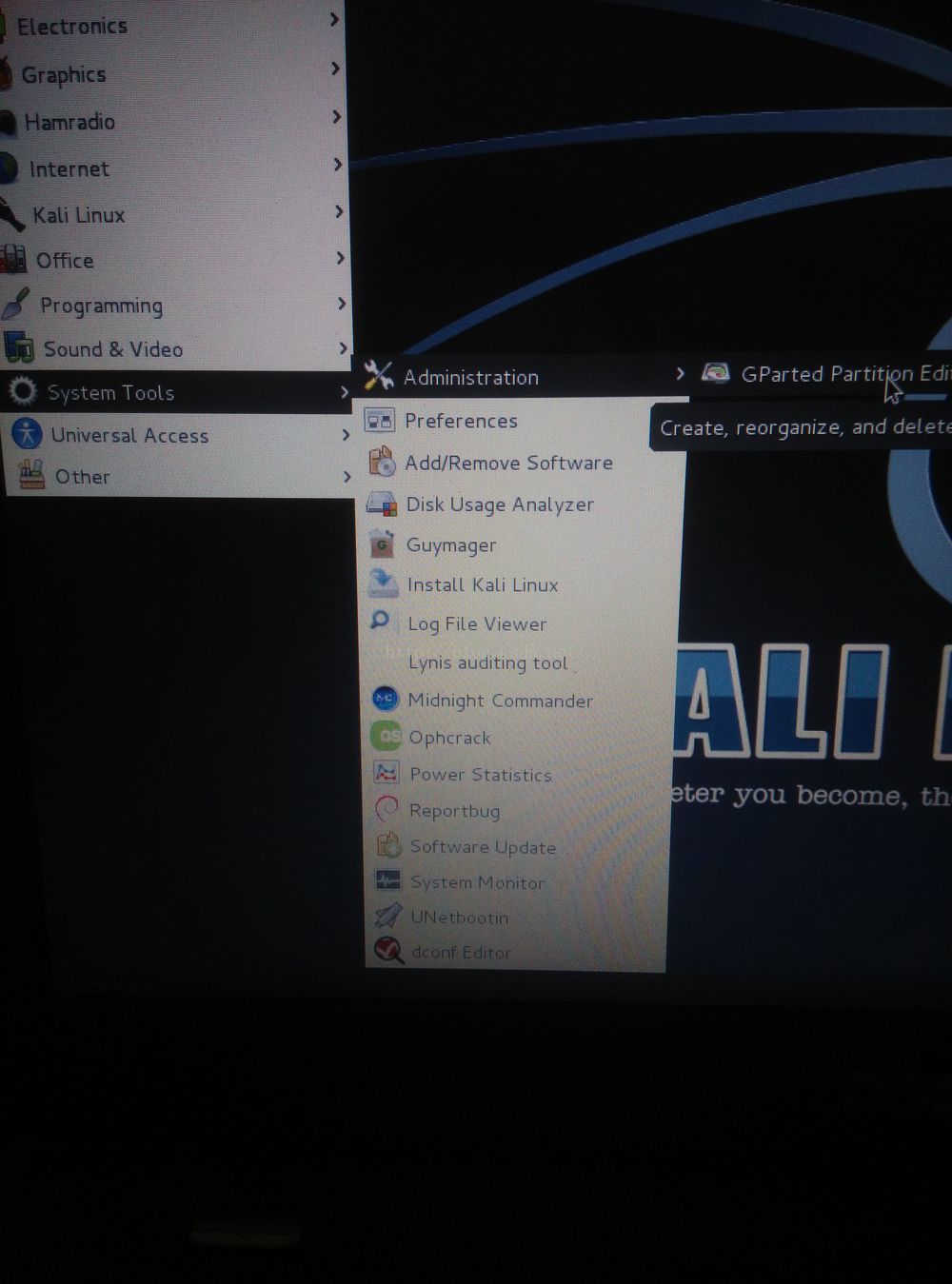Launch Ophcrack from the menu
The height and width of the screenshot is (1284, 952).
(520, 737)
